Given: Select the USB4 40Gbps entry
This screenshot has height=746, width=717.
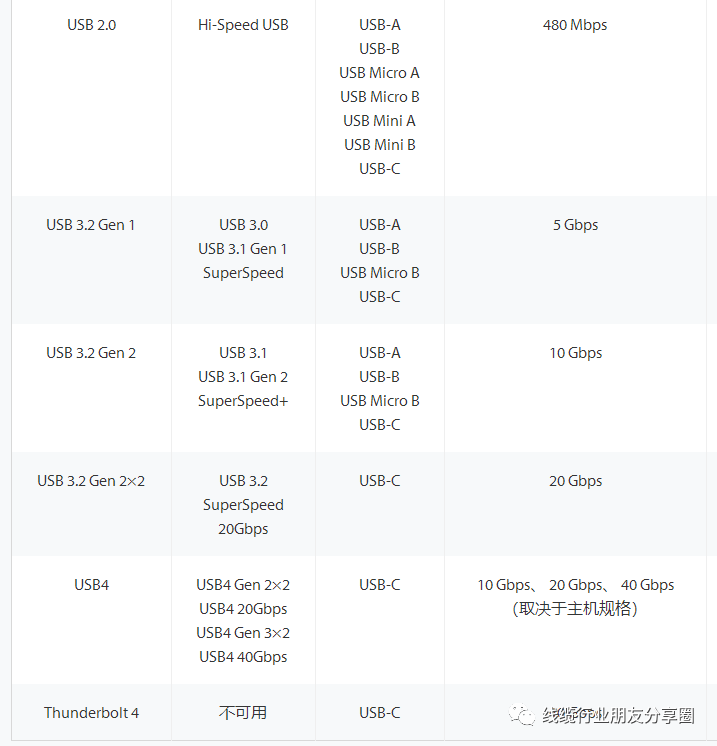Looking at the screenshot, I should [243, 656].
